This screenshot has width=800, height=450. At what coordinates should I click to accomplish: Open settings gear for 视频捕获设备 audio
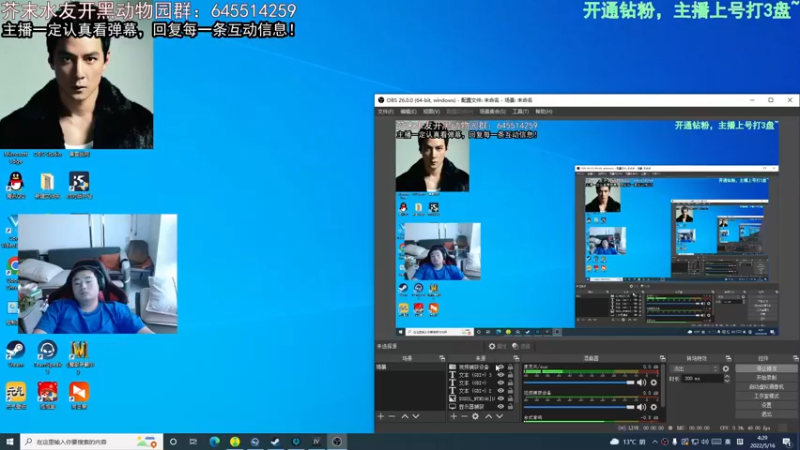tap(654, 407)
